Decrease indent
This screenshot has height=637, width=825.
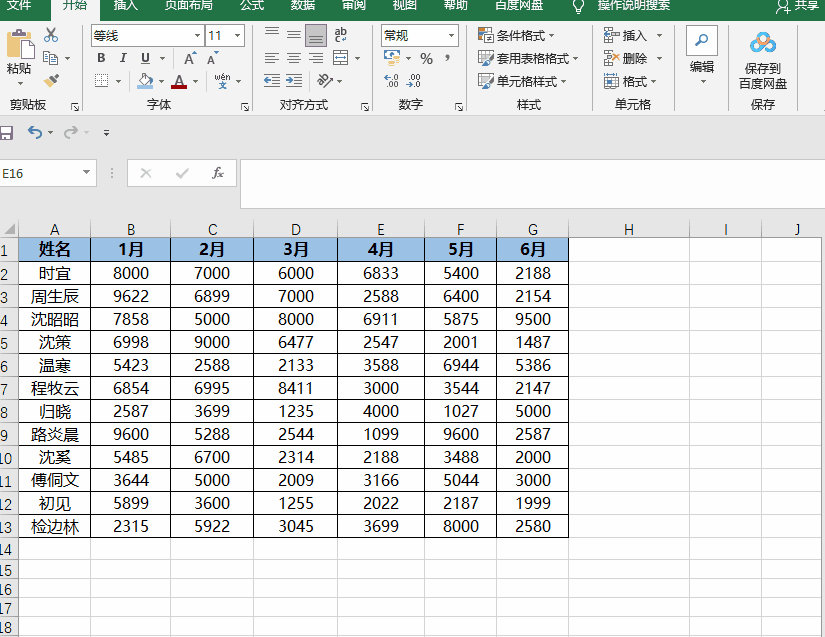click(272, 80)
